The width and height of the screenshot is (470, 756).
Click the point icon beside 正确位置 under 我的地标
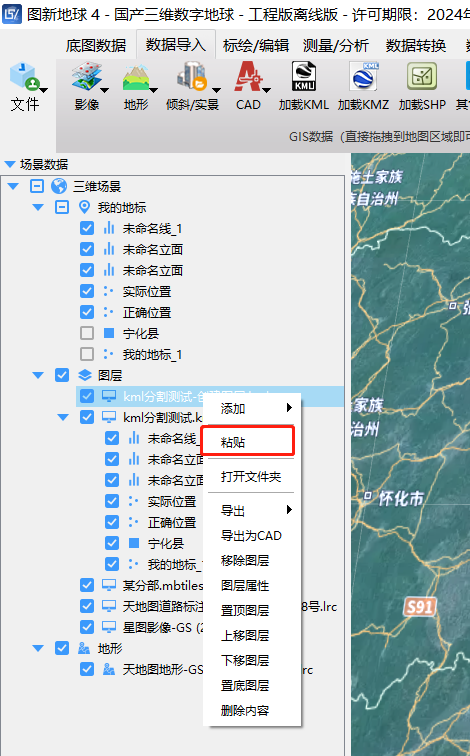point(109,312)
